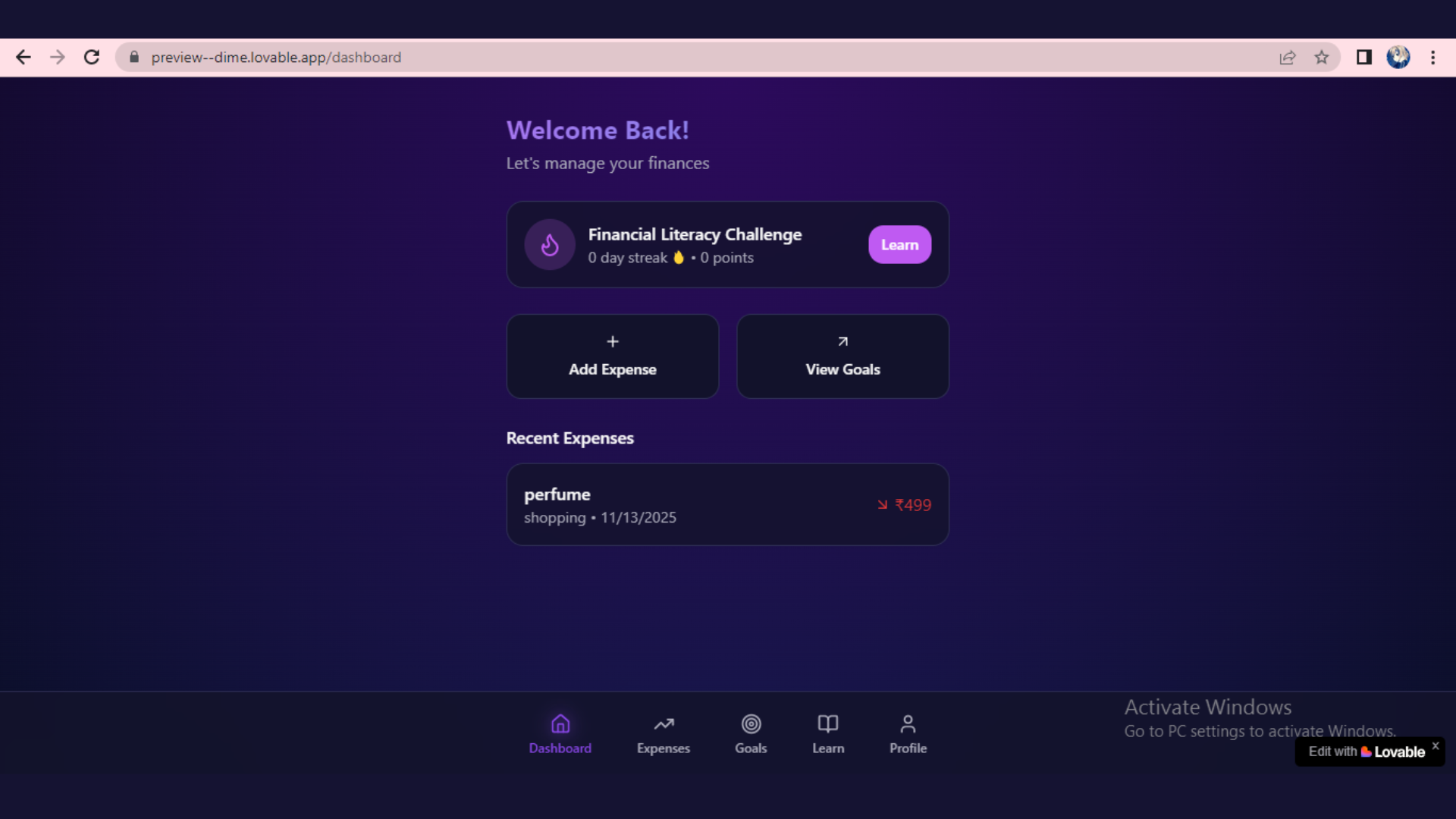
Task: Click the Financial Literacy Challenge title
Action: pyautogui.click(x=695, y=235)
